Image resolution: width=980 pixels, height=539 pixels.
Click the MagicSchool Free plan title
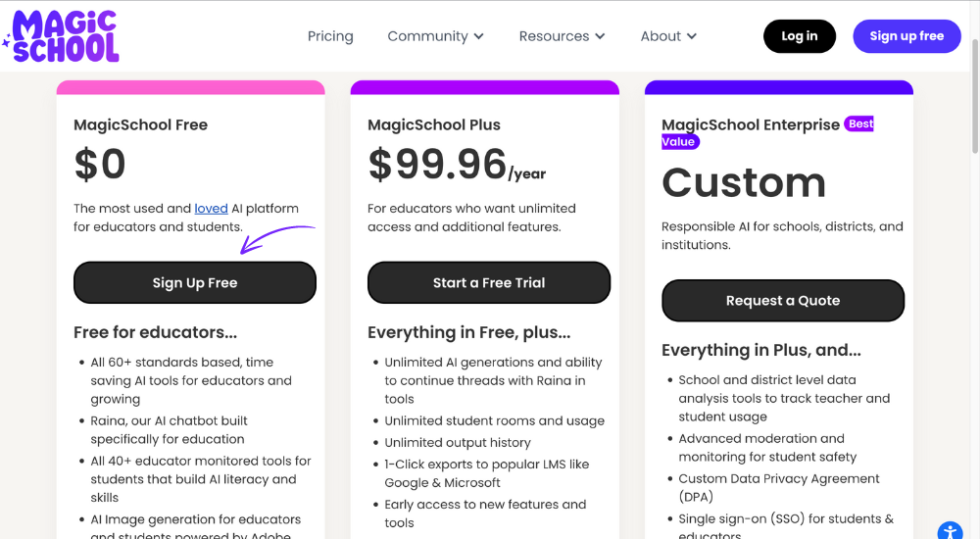tap(141, 125)
